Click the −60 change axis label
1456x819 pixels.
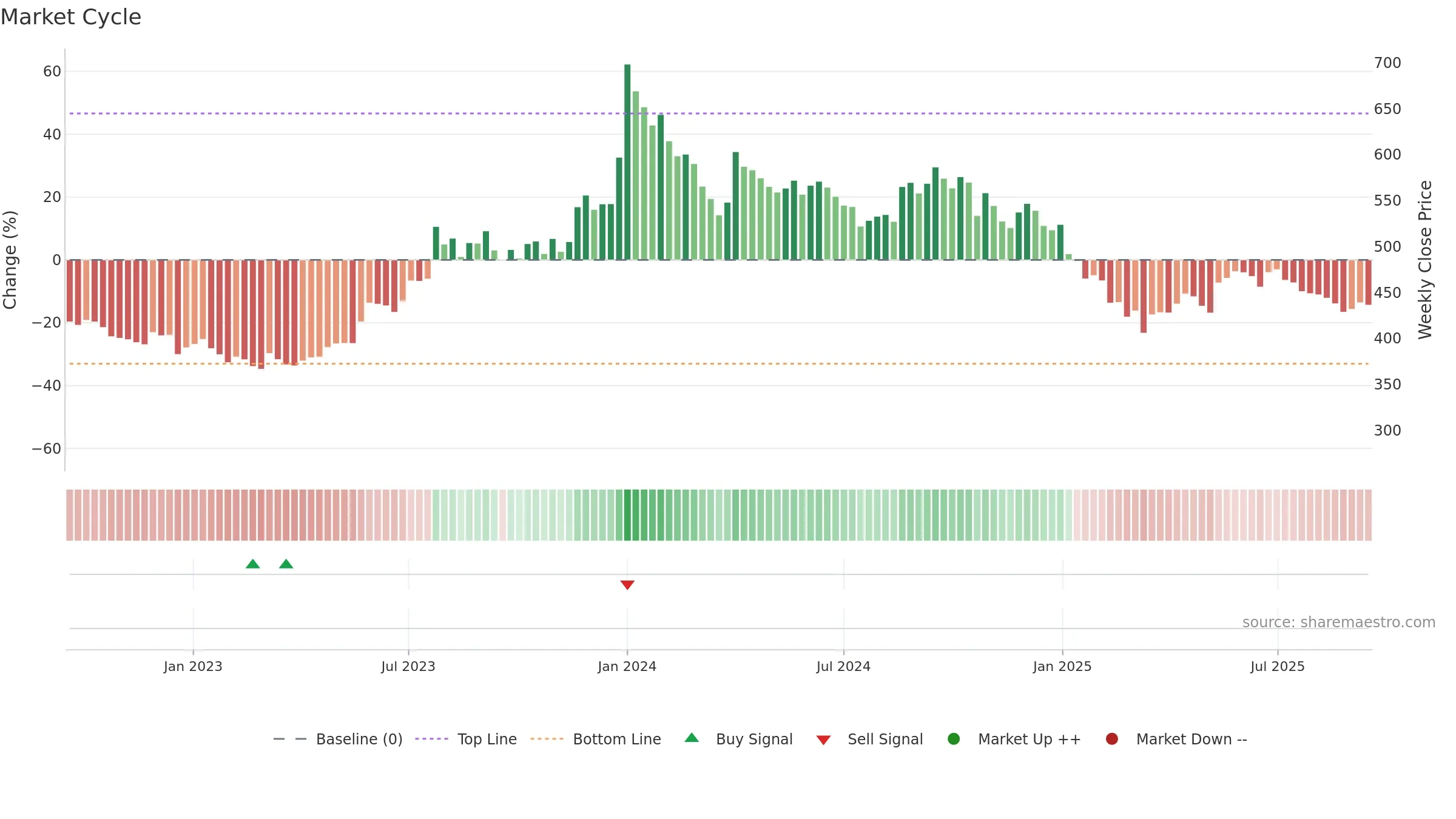click(x=47, y=449)
